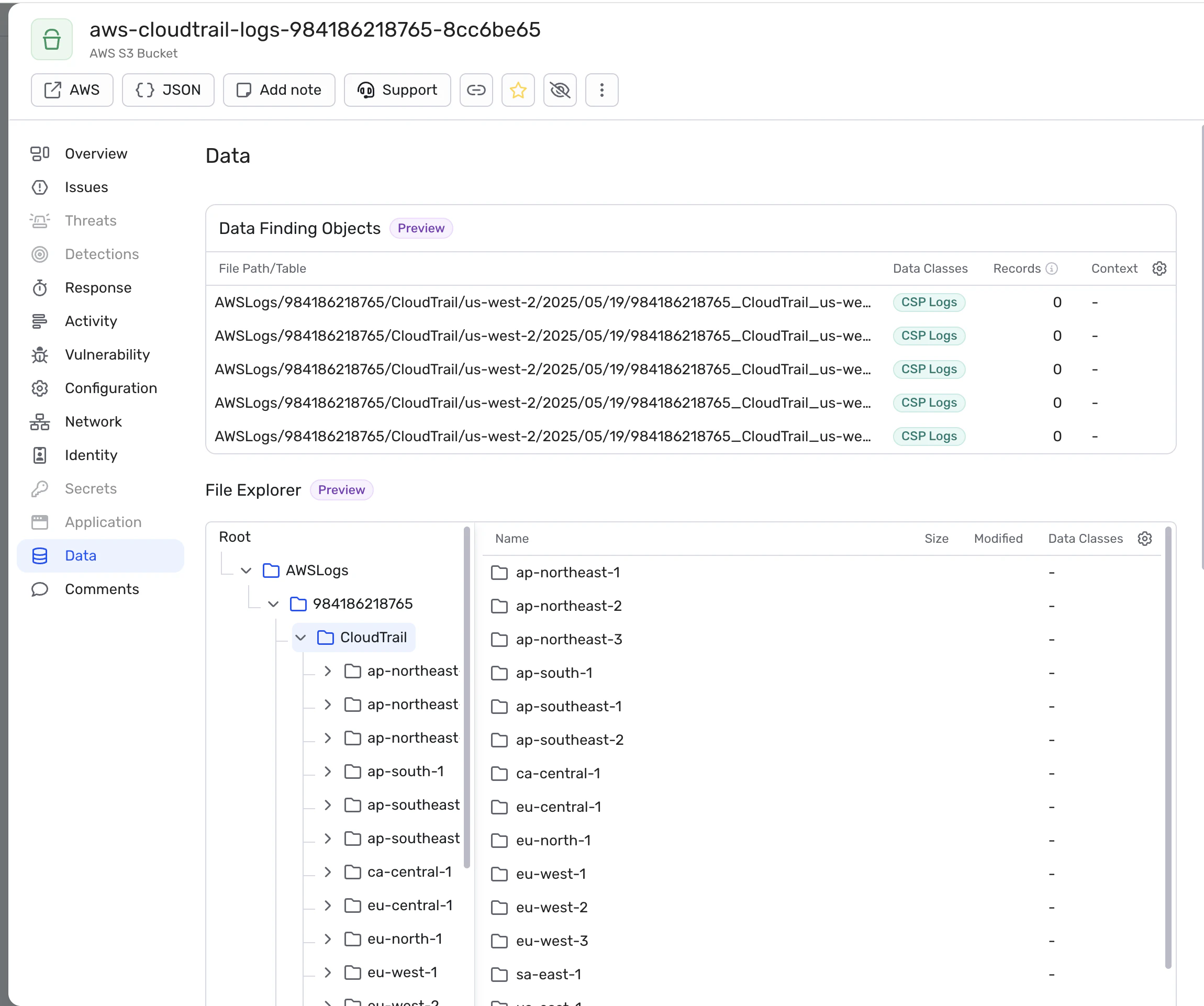The width and height of the screenshot is (1204, 1006).
Task: Click the Secrets key icon
Action: (40, 489)
